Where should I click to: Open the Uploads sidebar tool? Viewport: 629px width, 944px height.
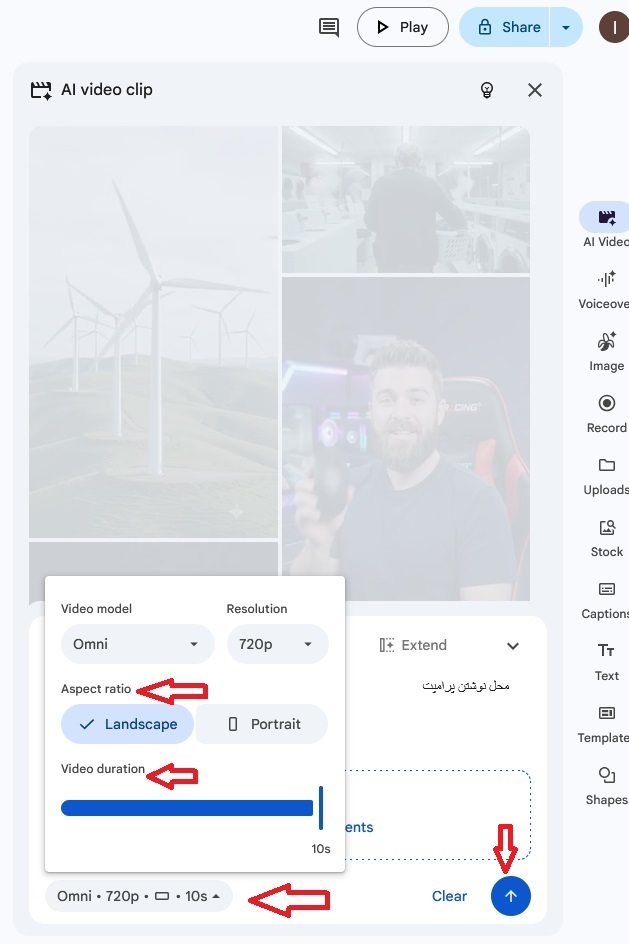606,476
